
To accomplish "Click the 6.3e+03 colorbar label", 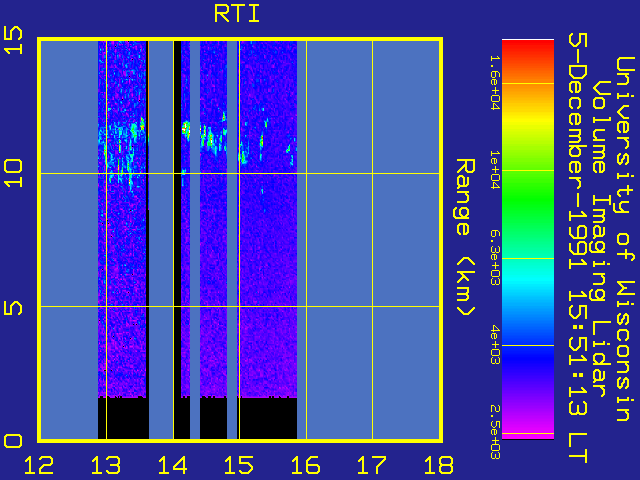I will [x=495, y=258].
